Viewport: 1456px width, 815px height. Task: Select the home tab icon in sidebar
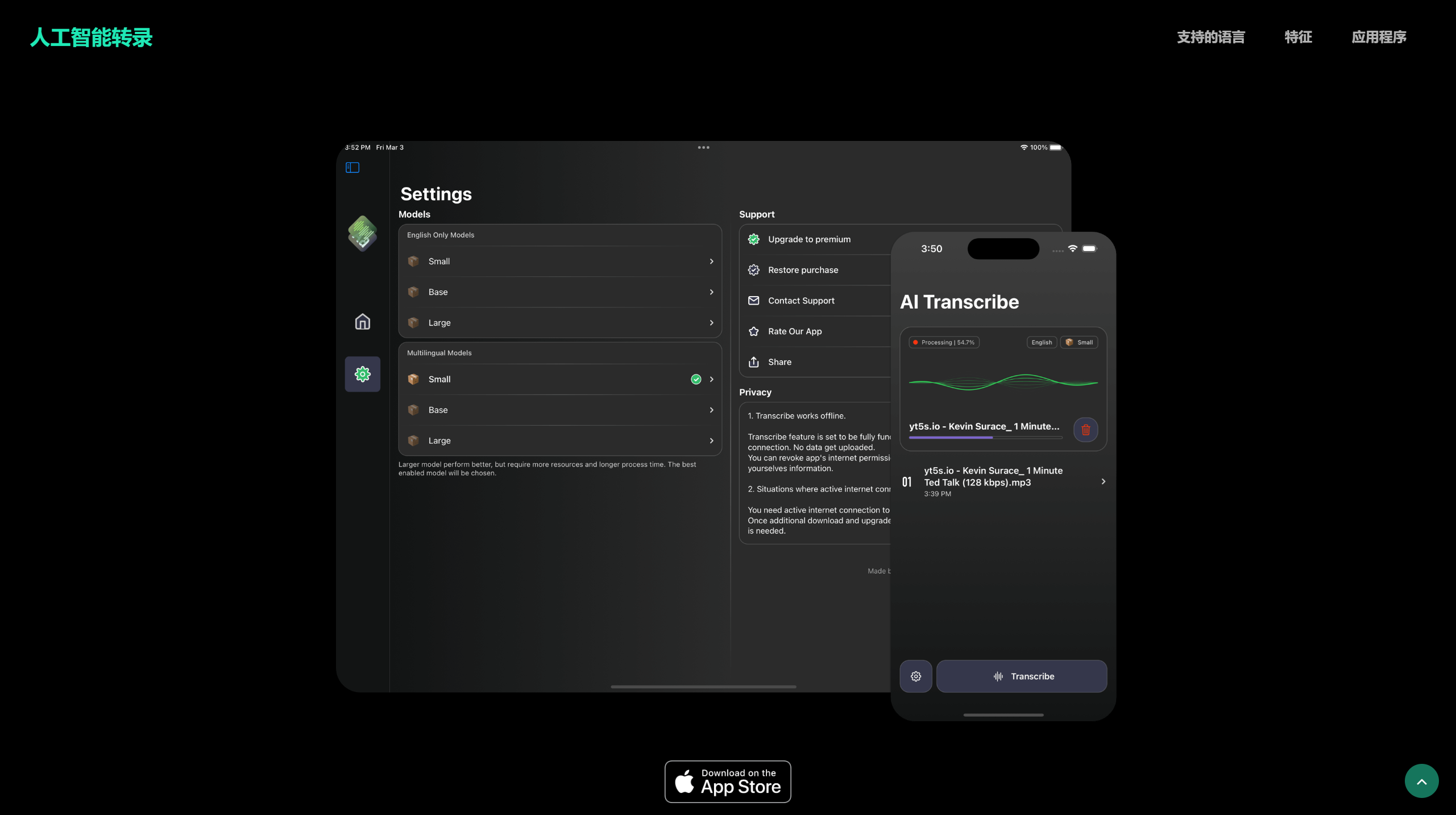tap(362, 322)
